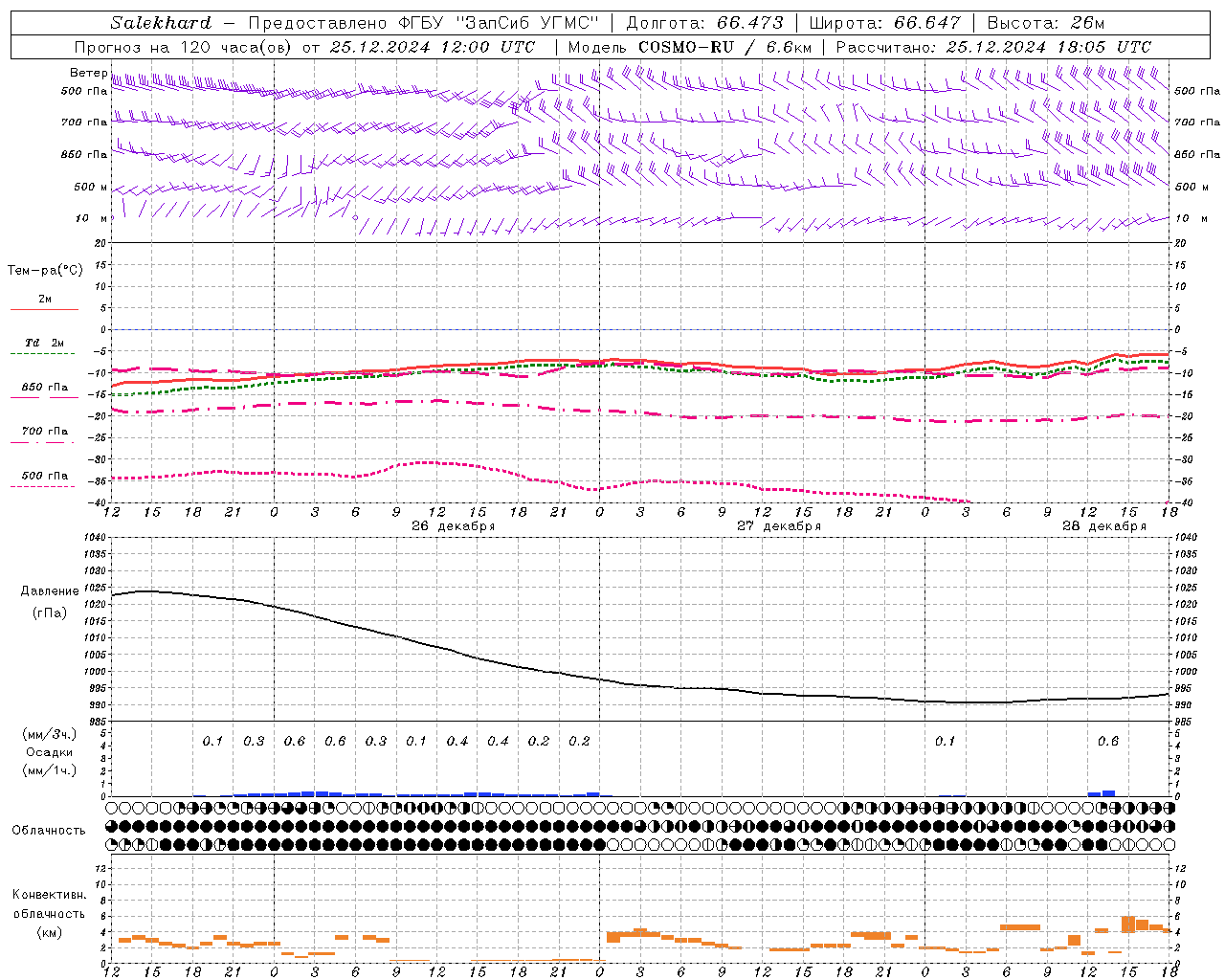Viewport: 1225px width, 980px height.
Task: Click the 'Облачность' cloud cover row label
Action: pos(49,831)
